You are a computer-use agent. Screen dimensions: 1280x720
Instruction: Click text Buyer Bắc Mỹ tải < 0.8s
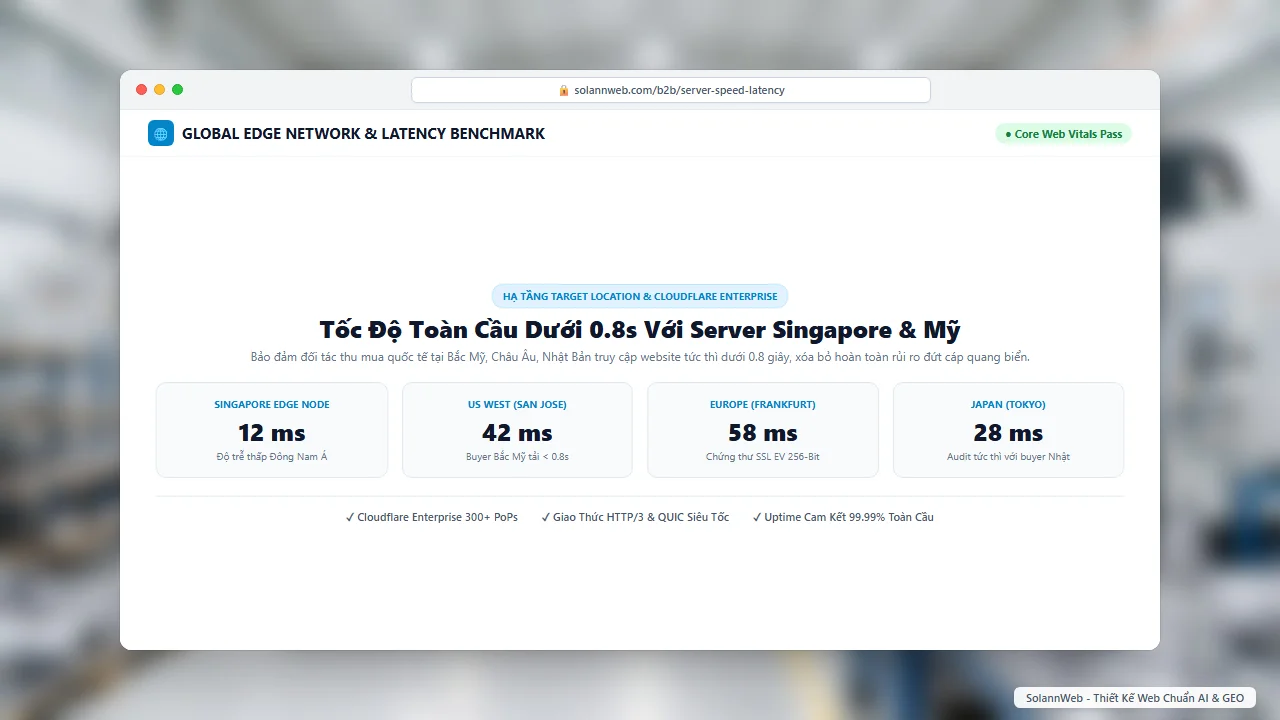[x=517, y=457]
